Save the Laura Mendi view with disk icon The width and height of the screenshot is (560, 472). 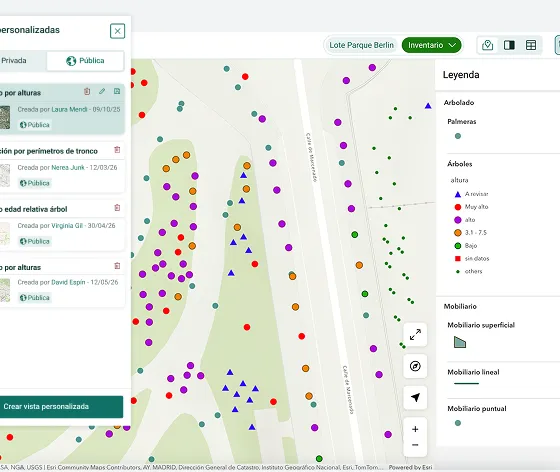point(117,91)
